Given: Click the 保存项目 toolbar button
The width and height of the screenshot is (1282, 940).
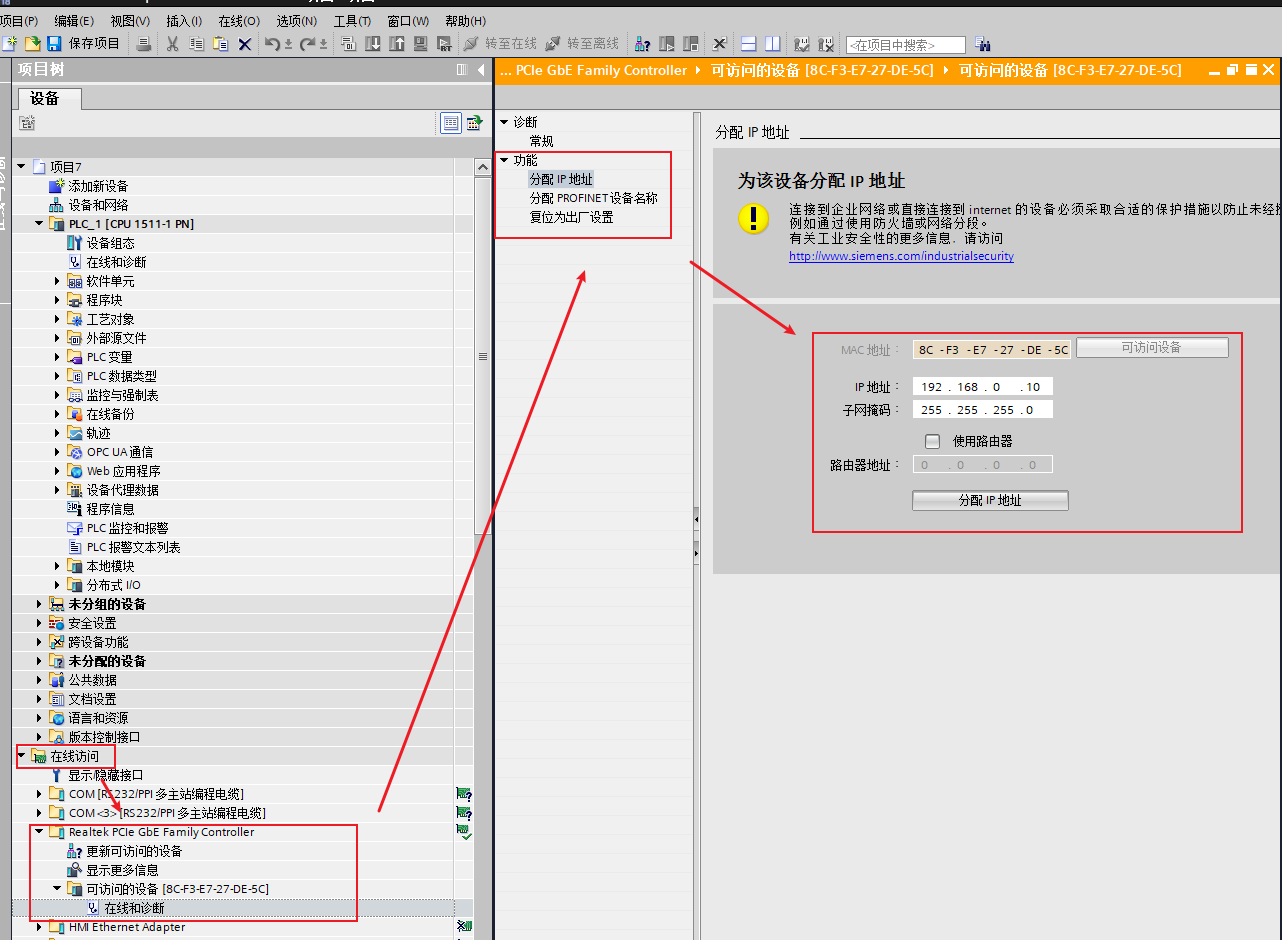Looking at the screenshot, I should (x=83, y=43).
